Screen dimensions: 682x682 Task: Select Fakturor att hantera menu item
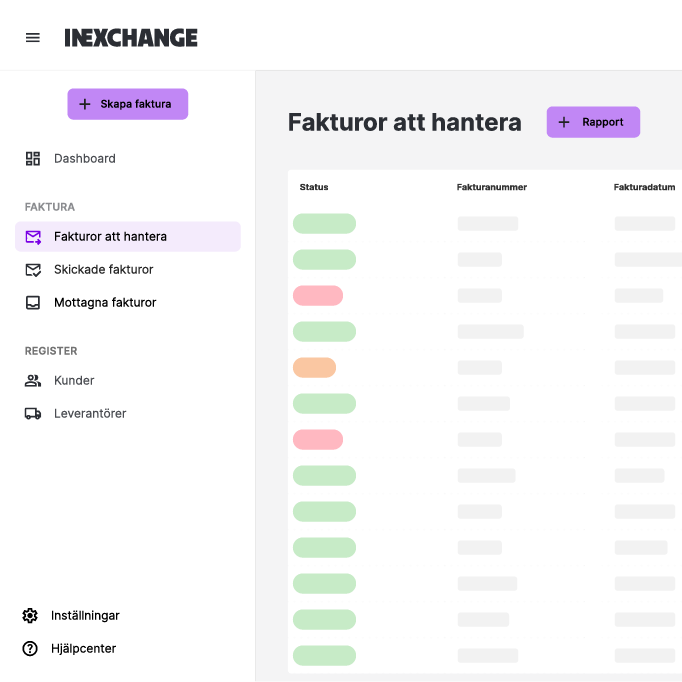[x=127, y=237]
